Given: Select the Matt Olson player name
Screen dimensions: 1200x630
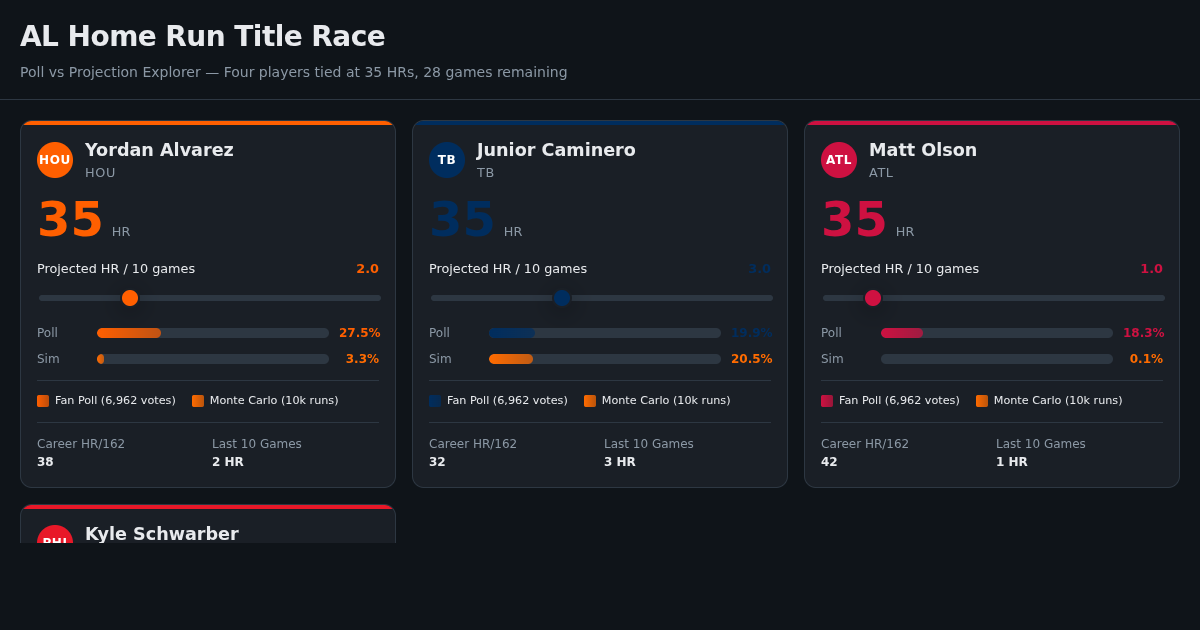Looking at the screenshot, I should (x=923, y=150).
